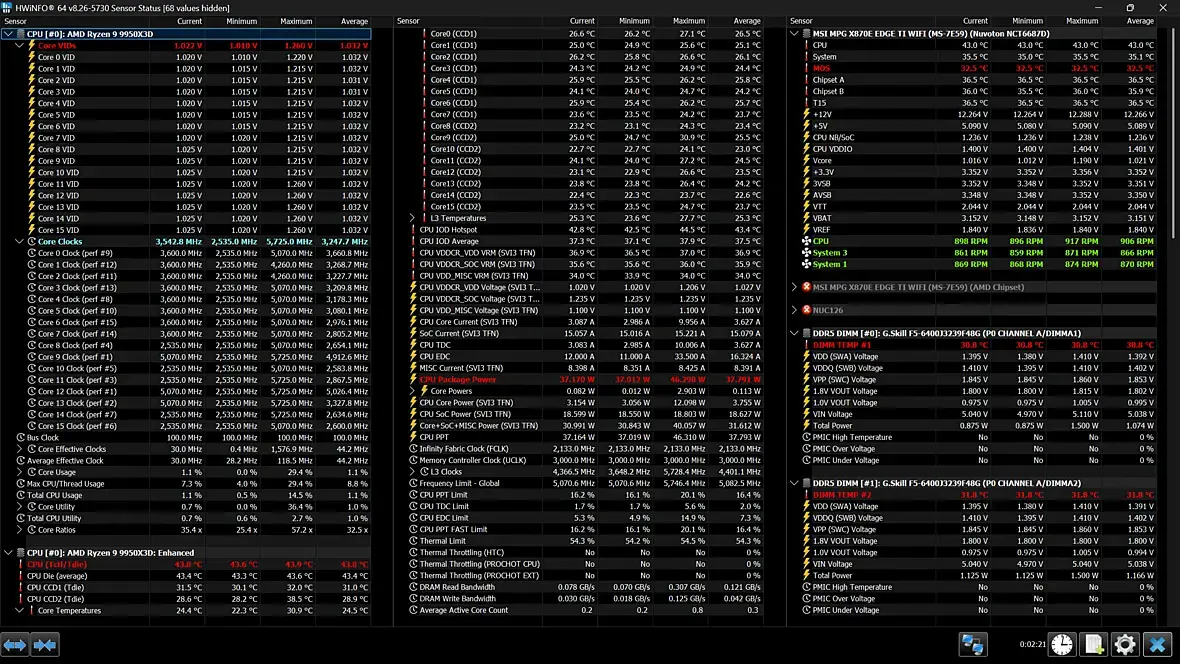Click the green CPU fan icon
This screenshot has height=664, width=1180.
pos(806,242)
